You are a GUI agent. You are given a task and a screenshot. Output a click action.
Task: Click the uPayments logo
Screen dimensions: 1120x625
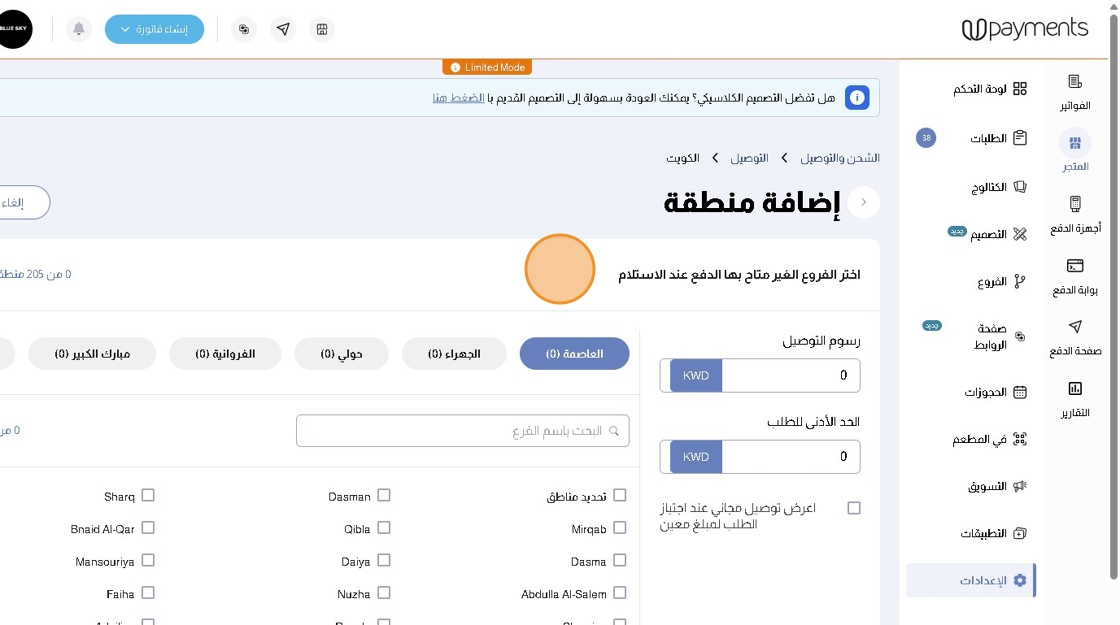pos(1024,29)
